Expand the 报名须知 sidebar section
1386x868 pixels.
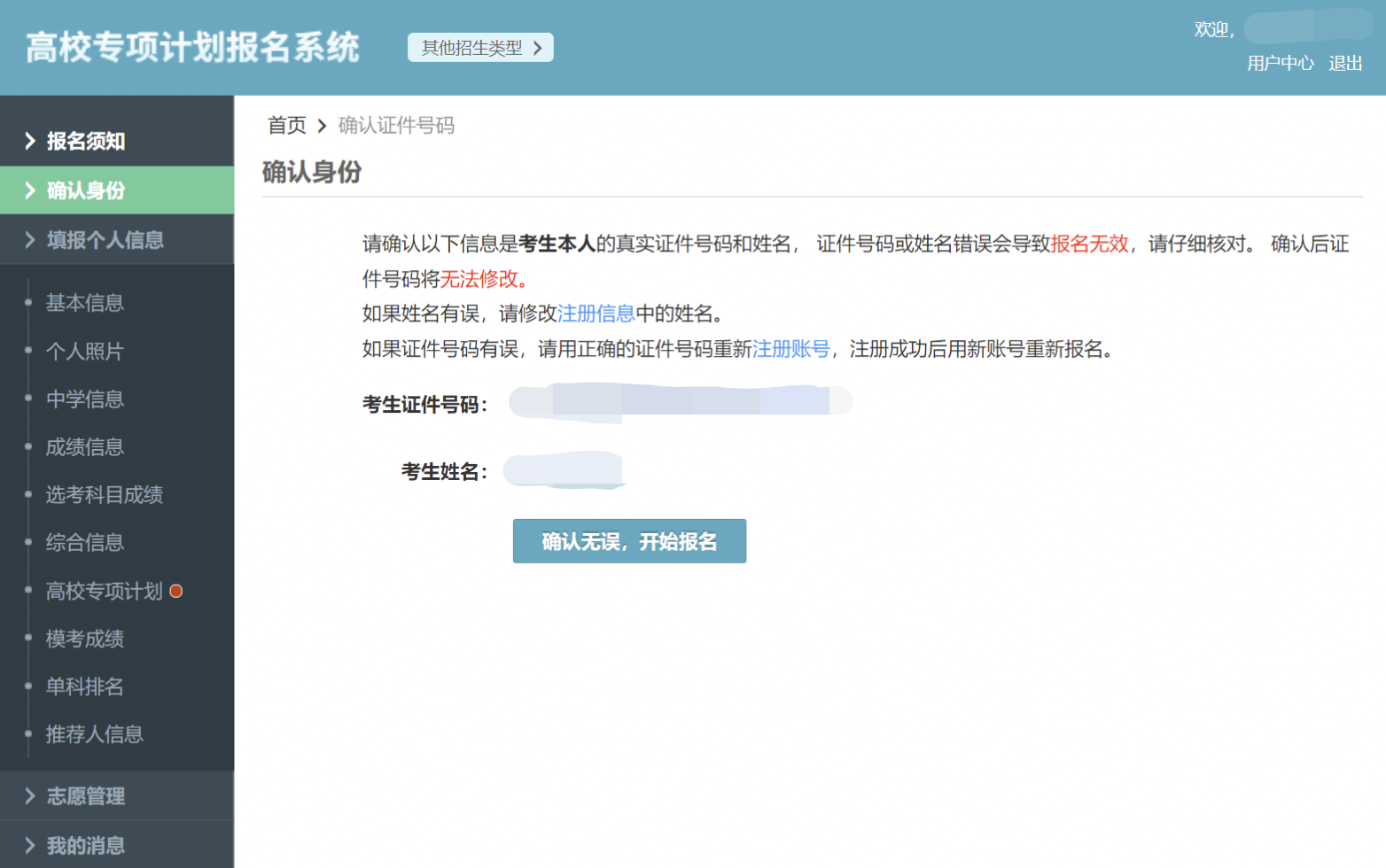click(85, 141)
